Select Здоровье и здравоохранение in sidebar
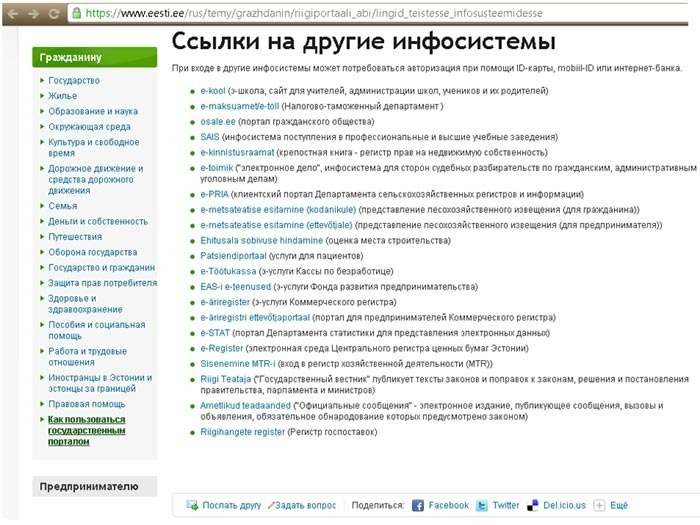Viewport: 700px width, 525px height. 85,304
